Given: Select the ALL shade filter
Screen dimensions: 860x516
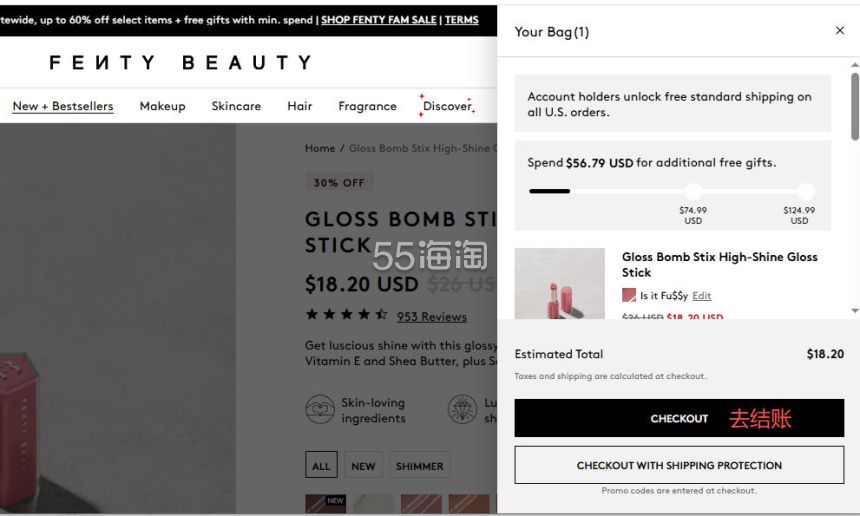Looking at the screenshot, I should pyautogui.click(x=321, y=466).
